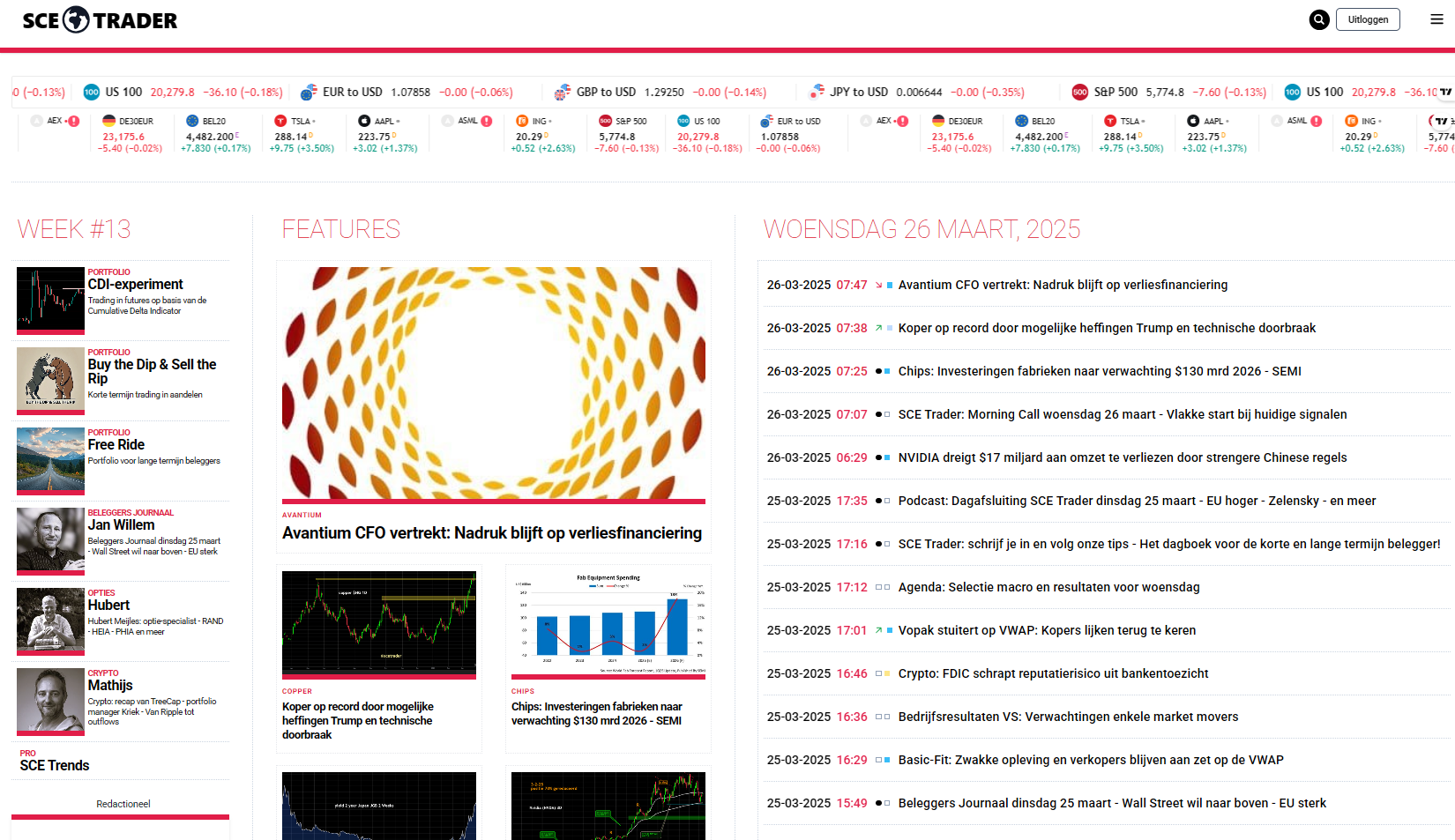This screenshot has width=1455, height=840.
Task: Click Mathijs's portrait photo
Action: click(50, 702)
